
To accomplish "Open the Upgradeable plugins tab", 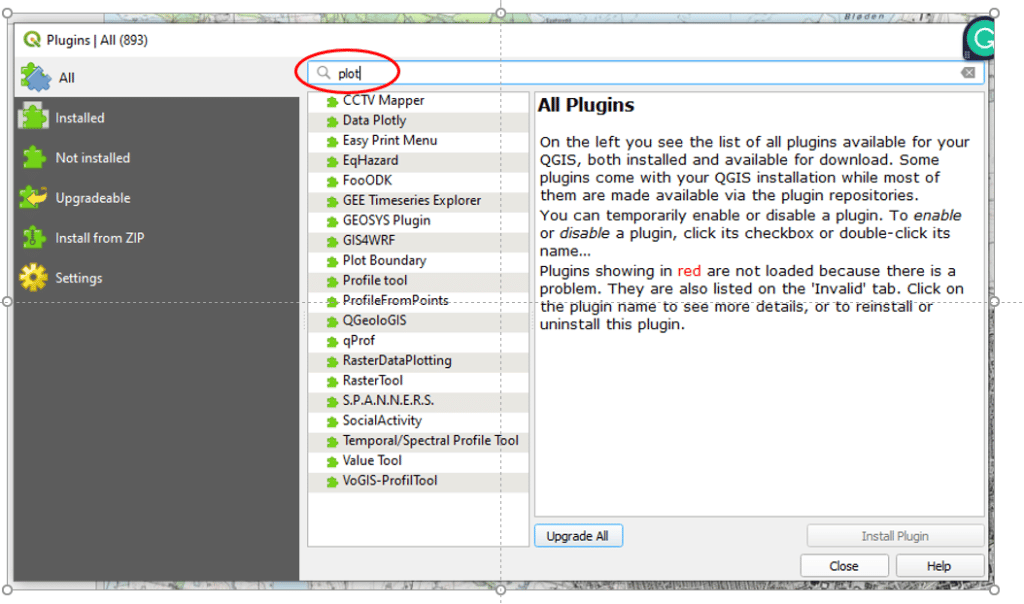I will (x=157, y=198).
